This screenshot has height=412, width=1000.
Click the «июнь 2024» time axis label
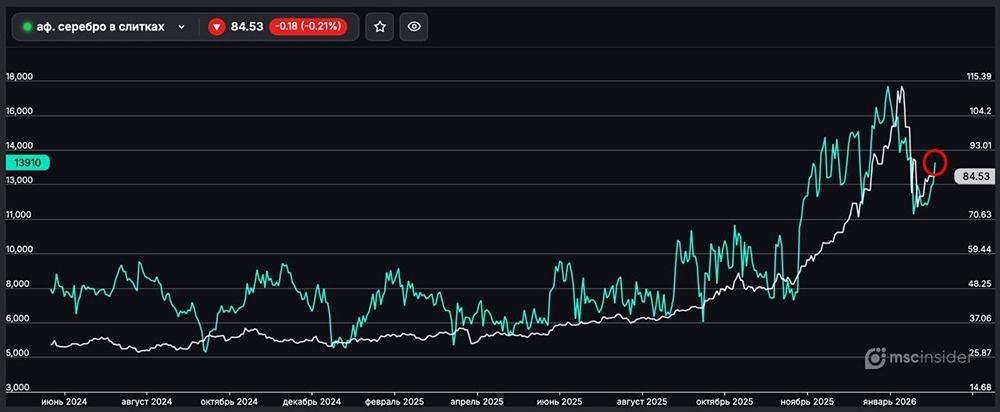click(x=64, y=400)
